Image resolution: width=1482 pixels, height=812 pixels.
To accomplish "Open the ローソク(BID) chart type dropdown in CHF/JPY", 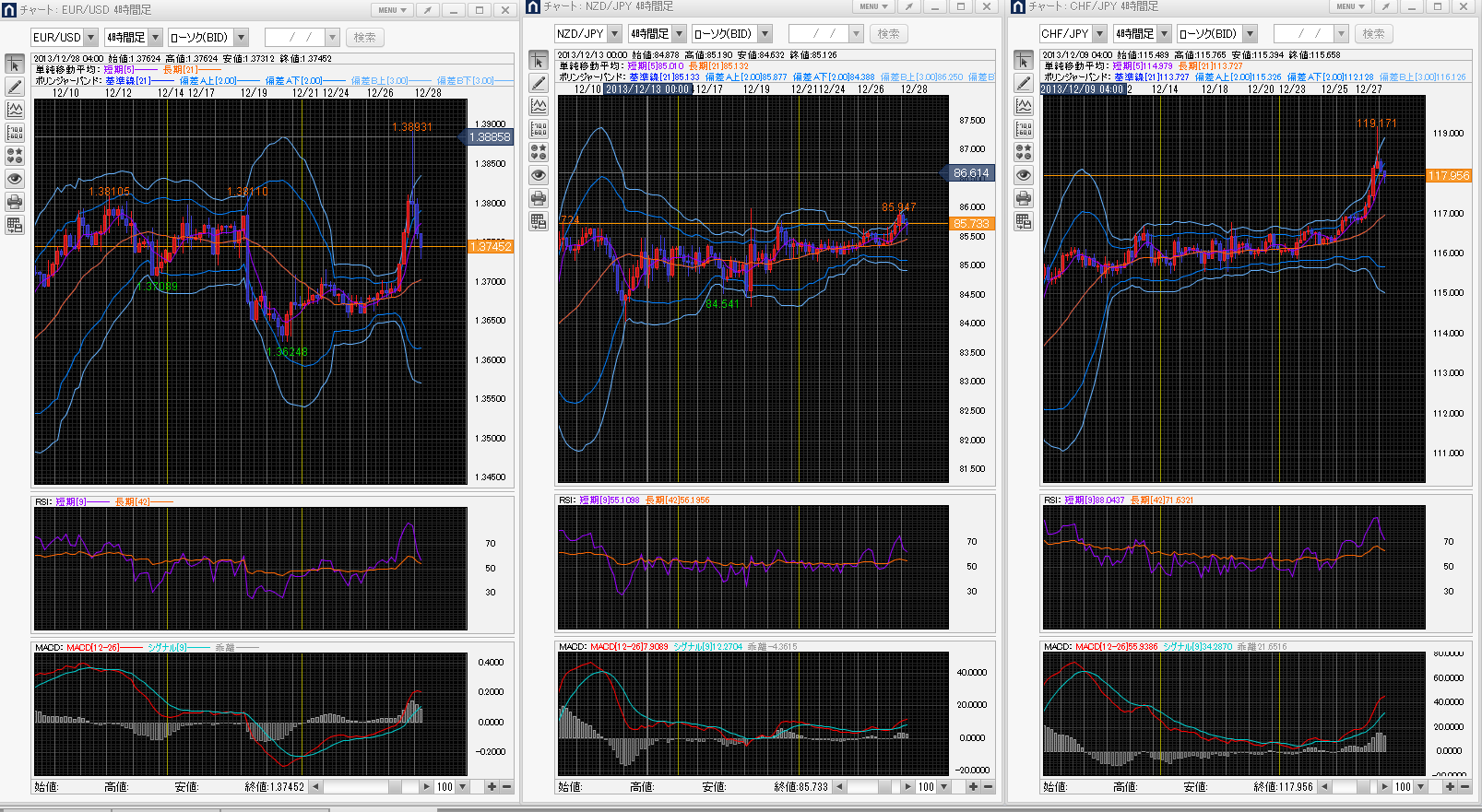I will (1250, 34).
